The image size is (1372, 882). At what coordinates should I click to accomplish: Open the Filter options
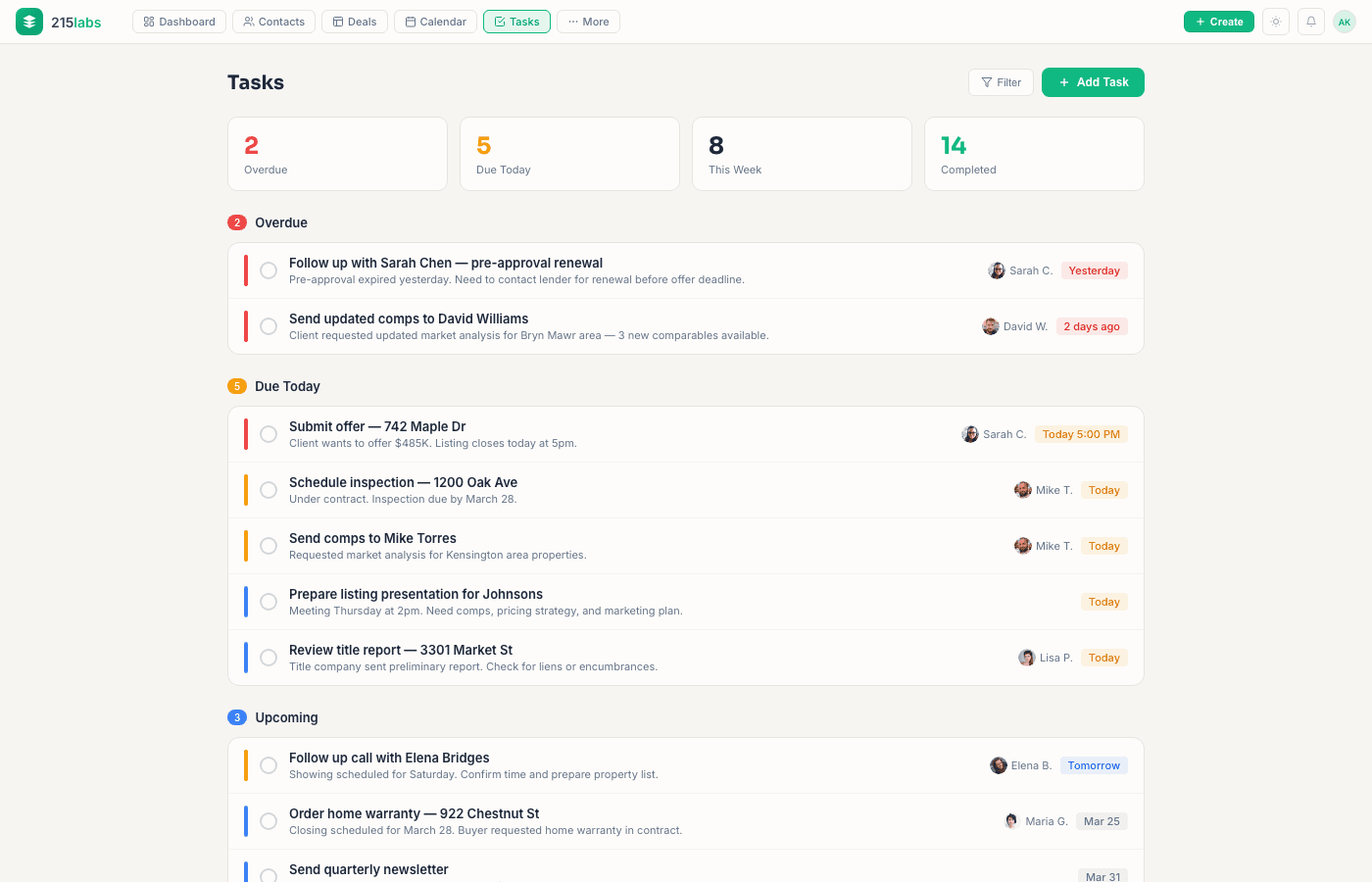coord(1001,82)
